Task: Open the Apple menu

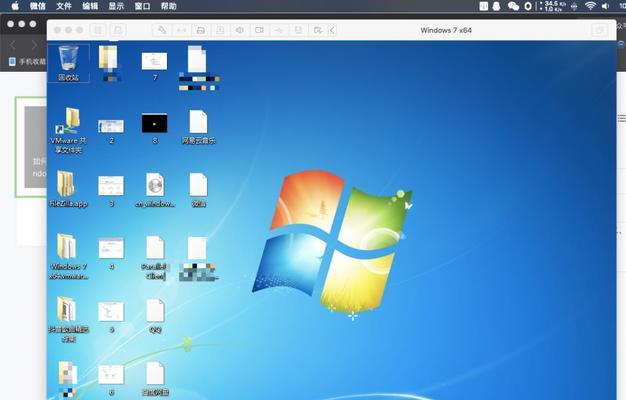Action: click(x=15, y=6)
